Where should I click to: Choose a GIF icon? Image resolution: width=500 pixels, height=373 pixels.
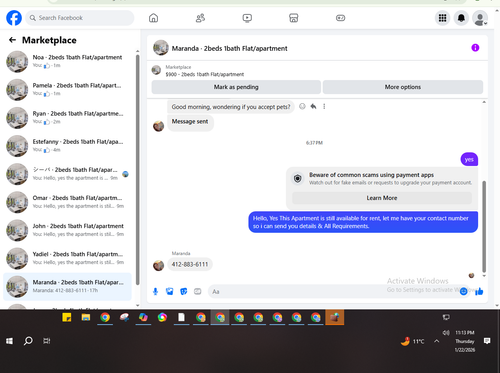[198, 292]
